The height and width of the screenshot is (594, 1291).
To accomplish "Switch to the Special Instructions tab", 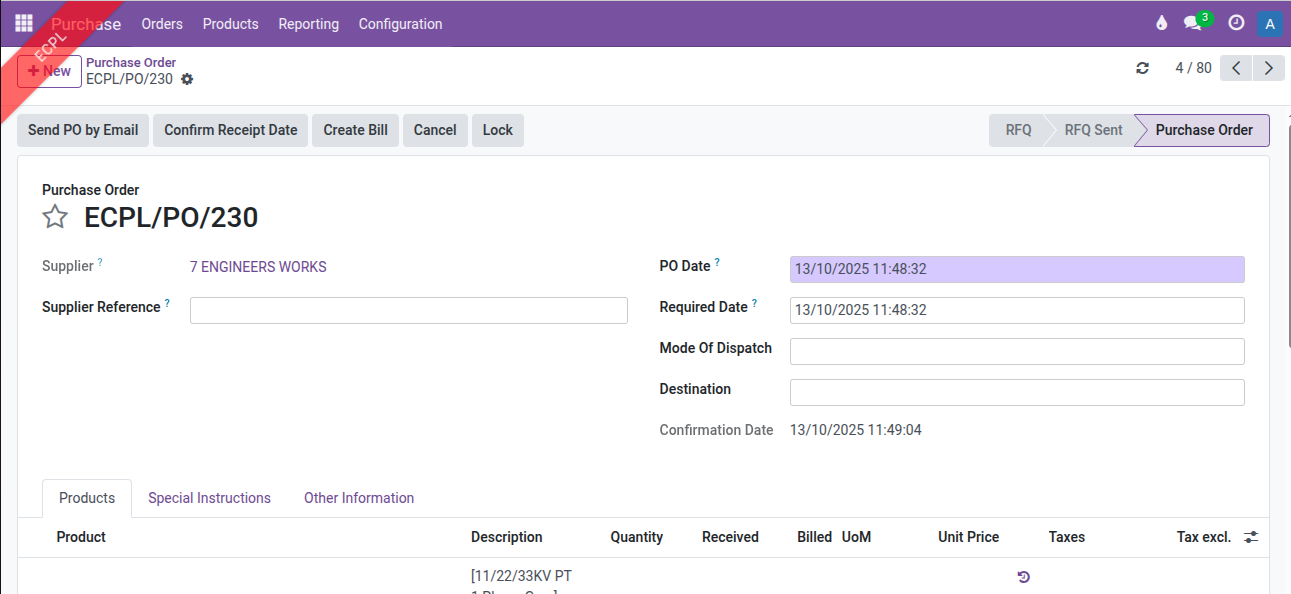I will tap(209, 498).
